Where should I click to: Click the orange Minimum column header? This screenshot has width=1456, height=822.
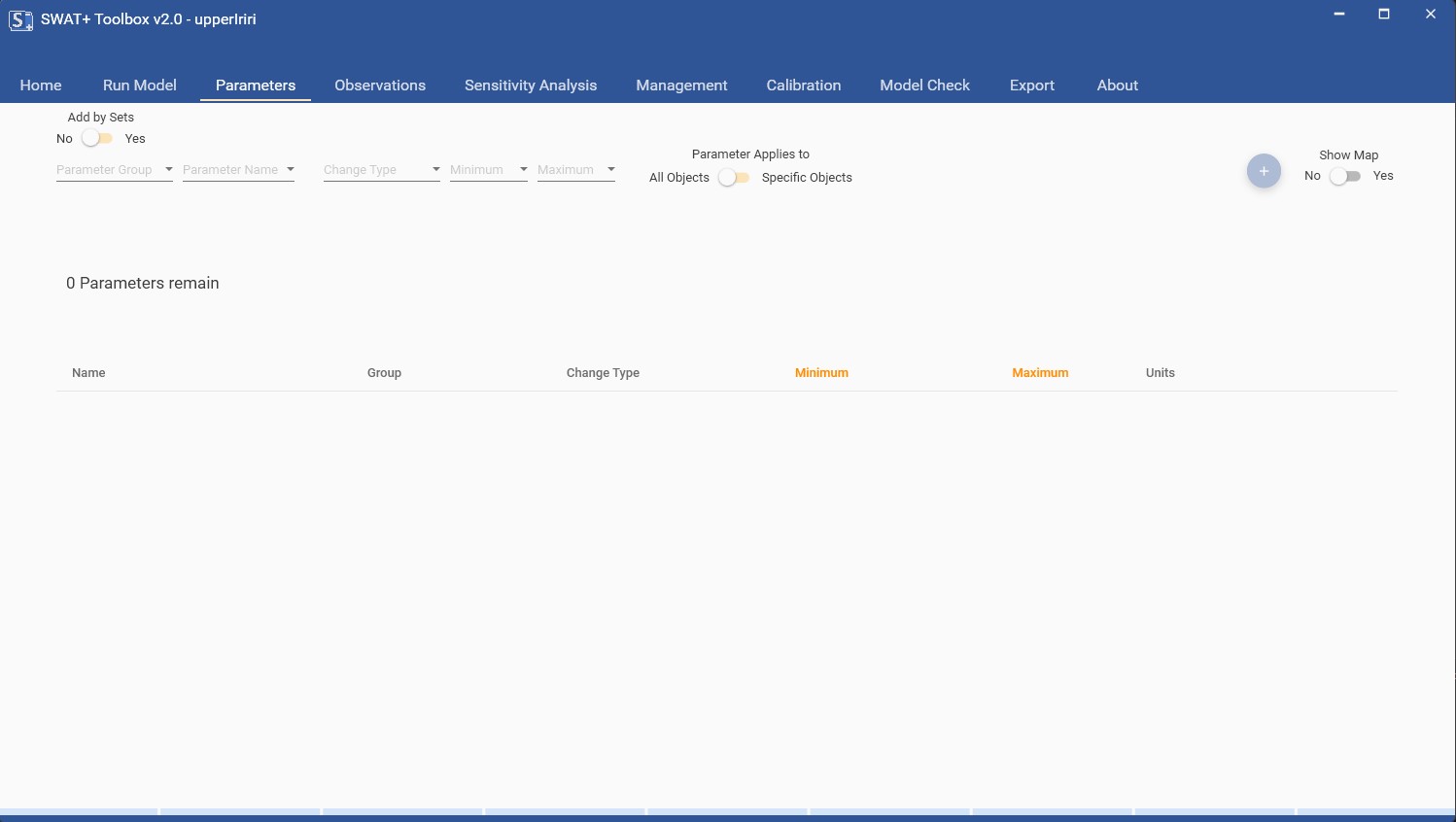[x=821, y=373]
